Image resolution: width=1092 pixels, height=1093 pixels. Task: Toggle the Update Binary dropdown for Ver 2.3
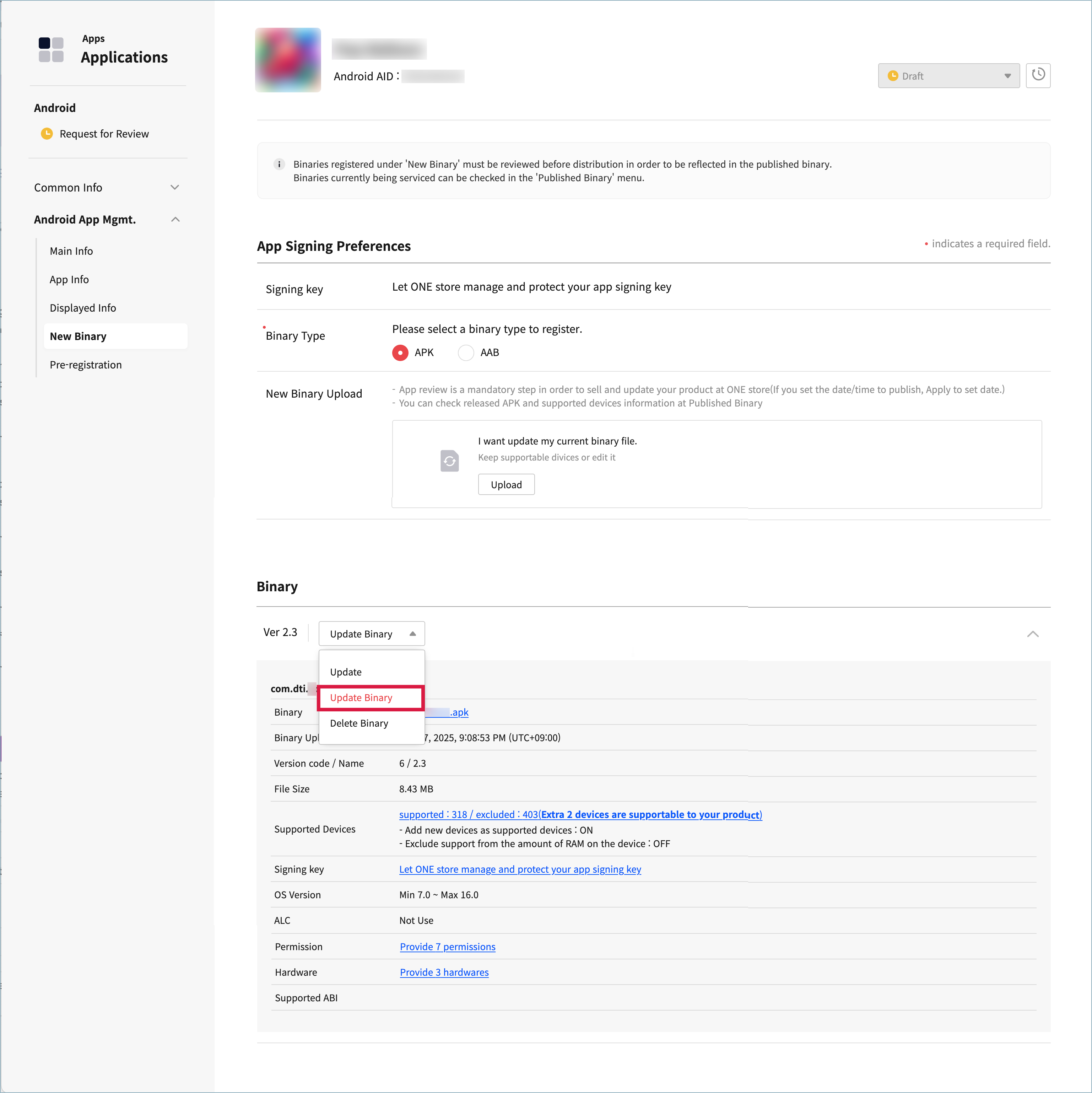372,634
